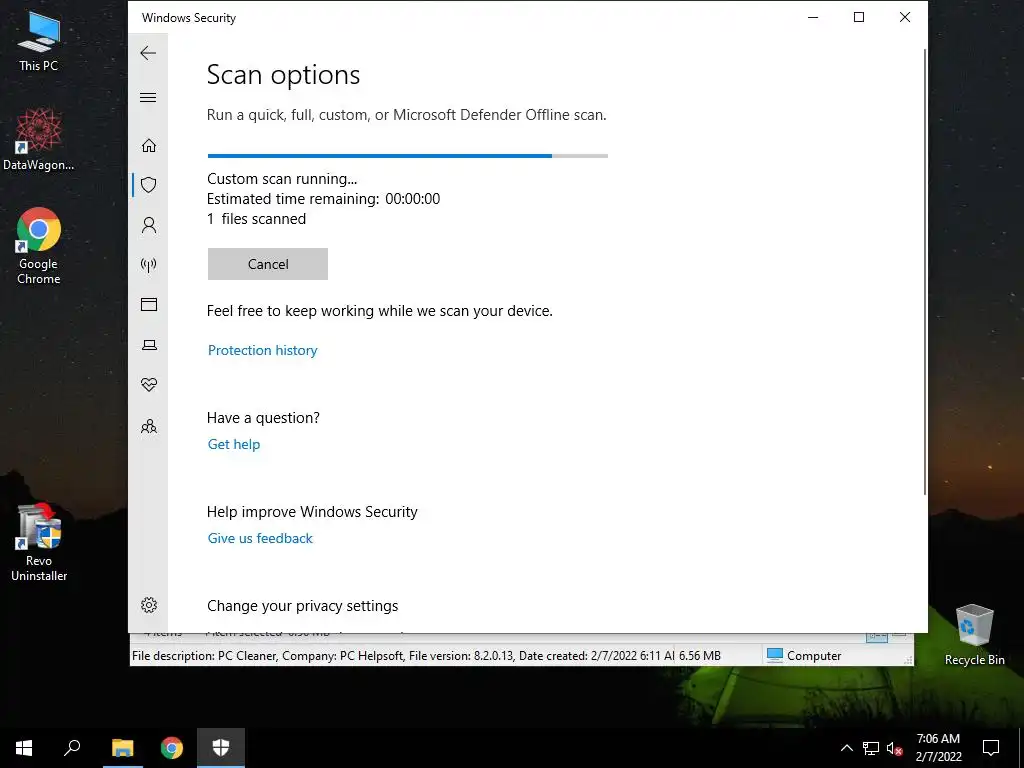This screenshot has width=1024, height=768.
Task: Open Device security laptop icon
Action: [149, 345]
